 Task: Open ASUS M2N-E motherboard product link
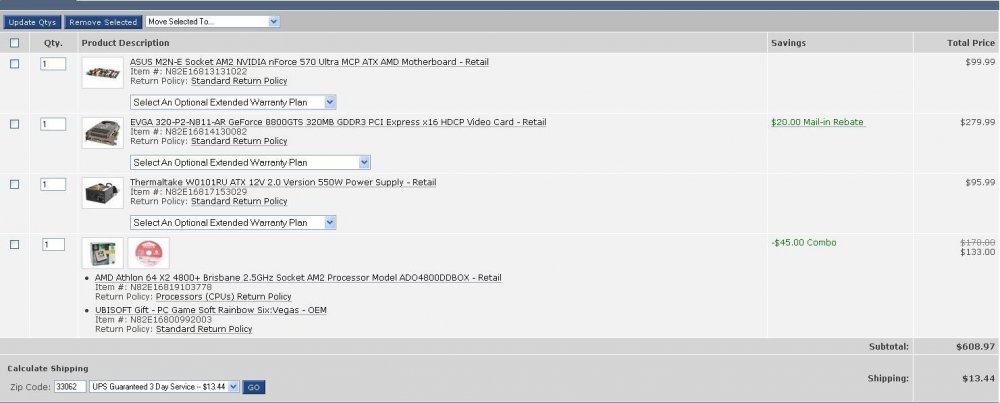[x=309, y=62]
